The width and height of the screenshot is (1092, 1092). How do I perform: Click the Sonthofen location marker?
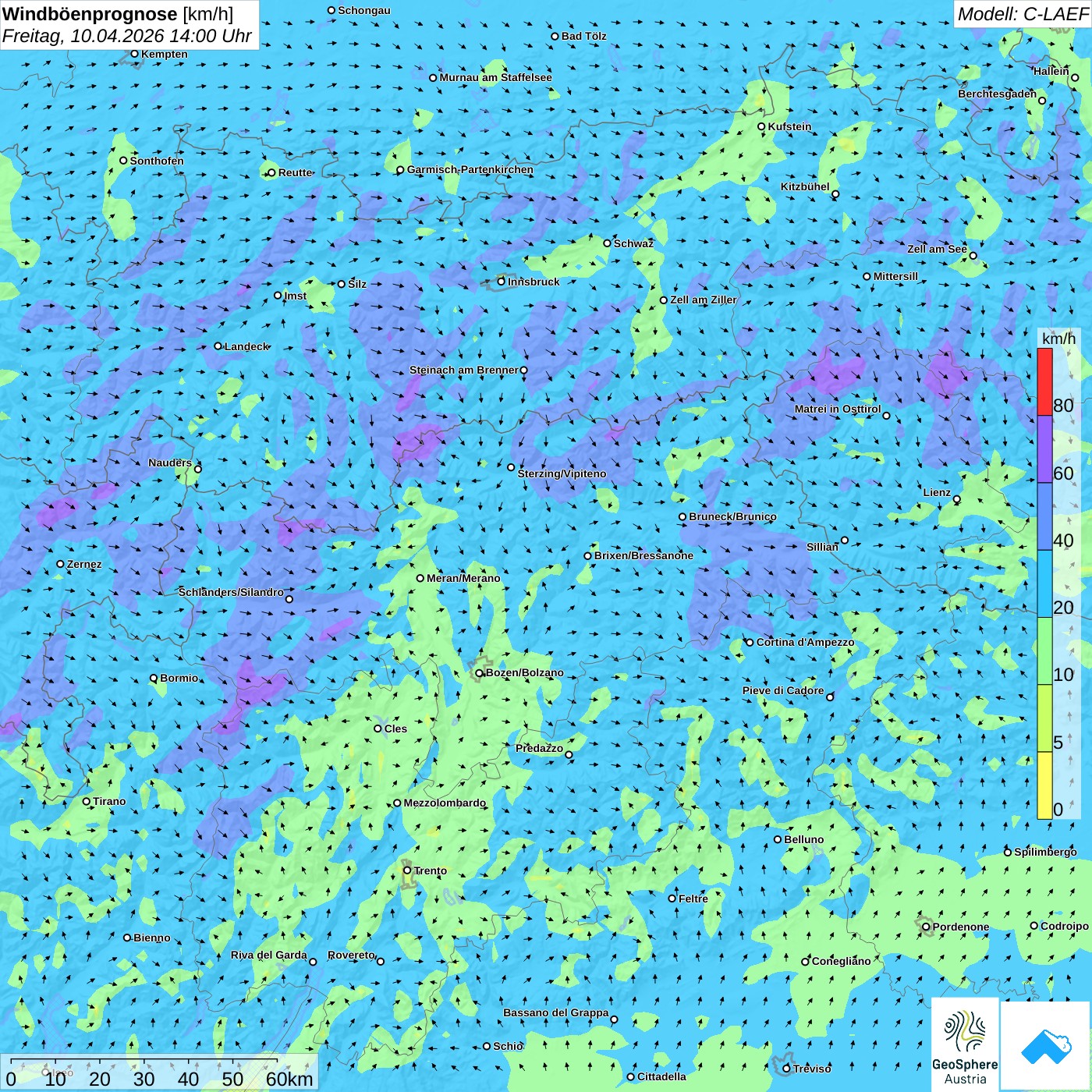123,161
